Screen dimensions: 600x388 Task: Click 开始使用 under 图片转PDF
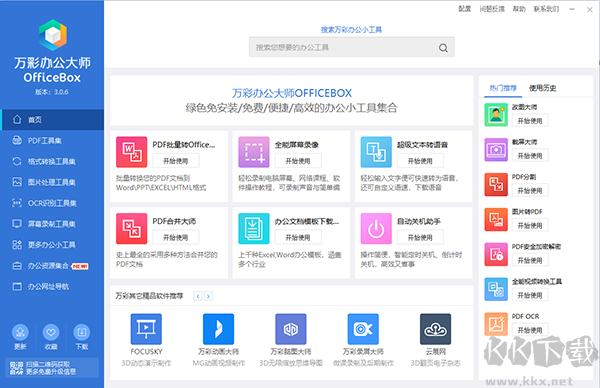[x=530, y=226]
